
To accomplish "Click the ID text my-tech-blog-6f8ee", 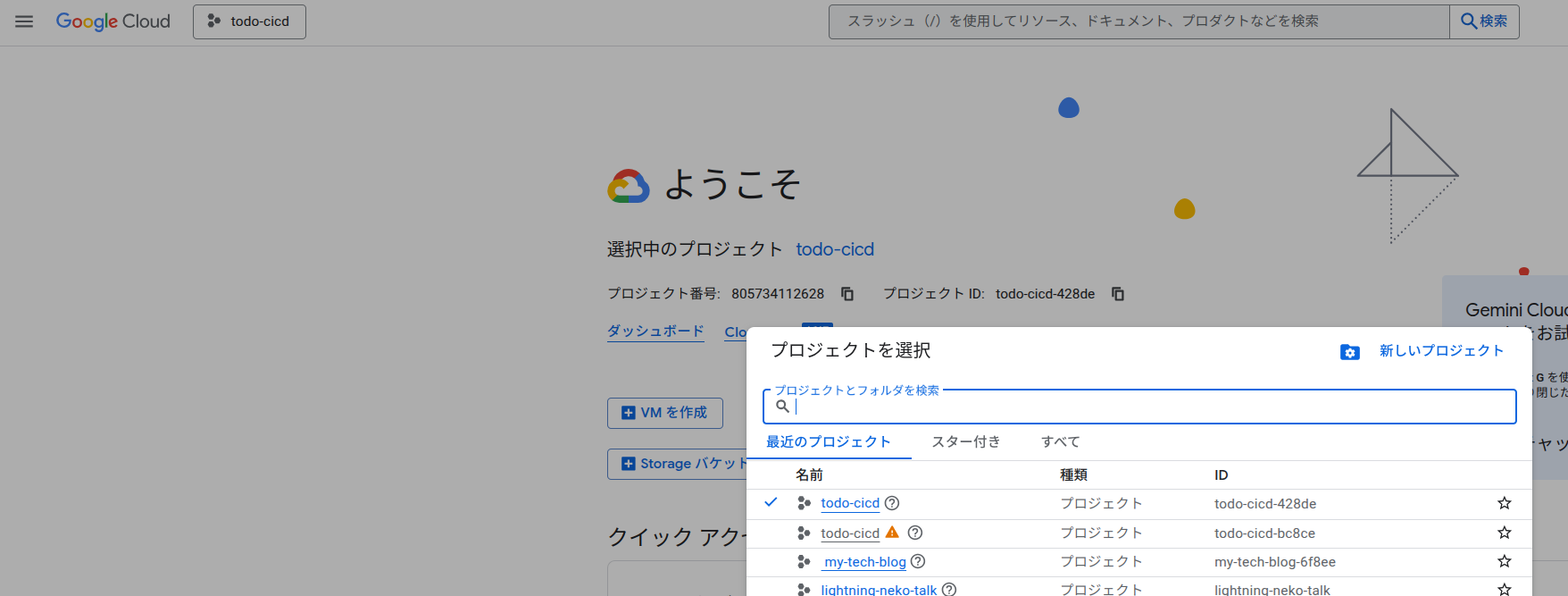I will click(1275, 562).
